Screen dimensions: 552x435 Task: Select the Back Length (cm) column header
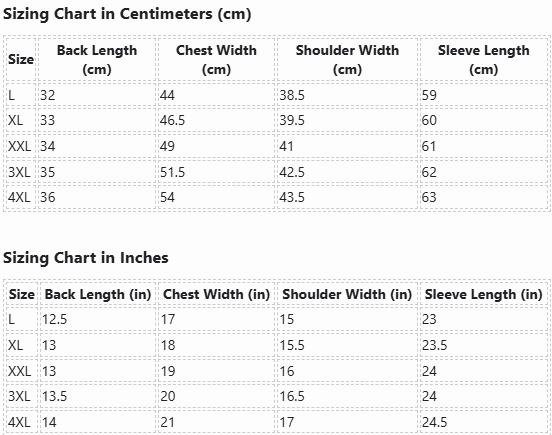[97, 59]
